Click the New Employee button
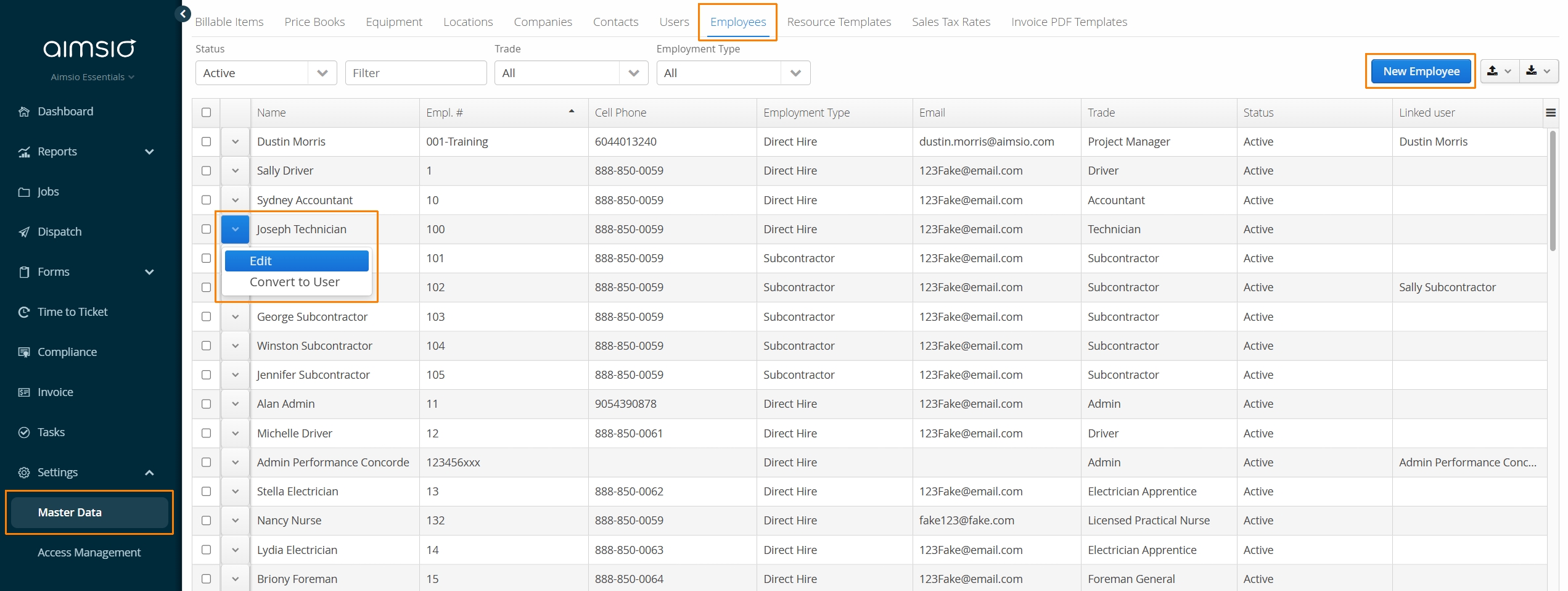 pos(1421,71)
